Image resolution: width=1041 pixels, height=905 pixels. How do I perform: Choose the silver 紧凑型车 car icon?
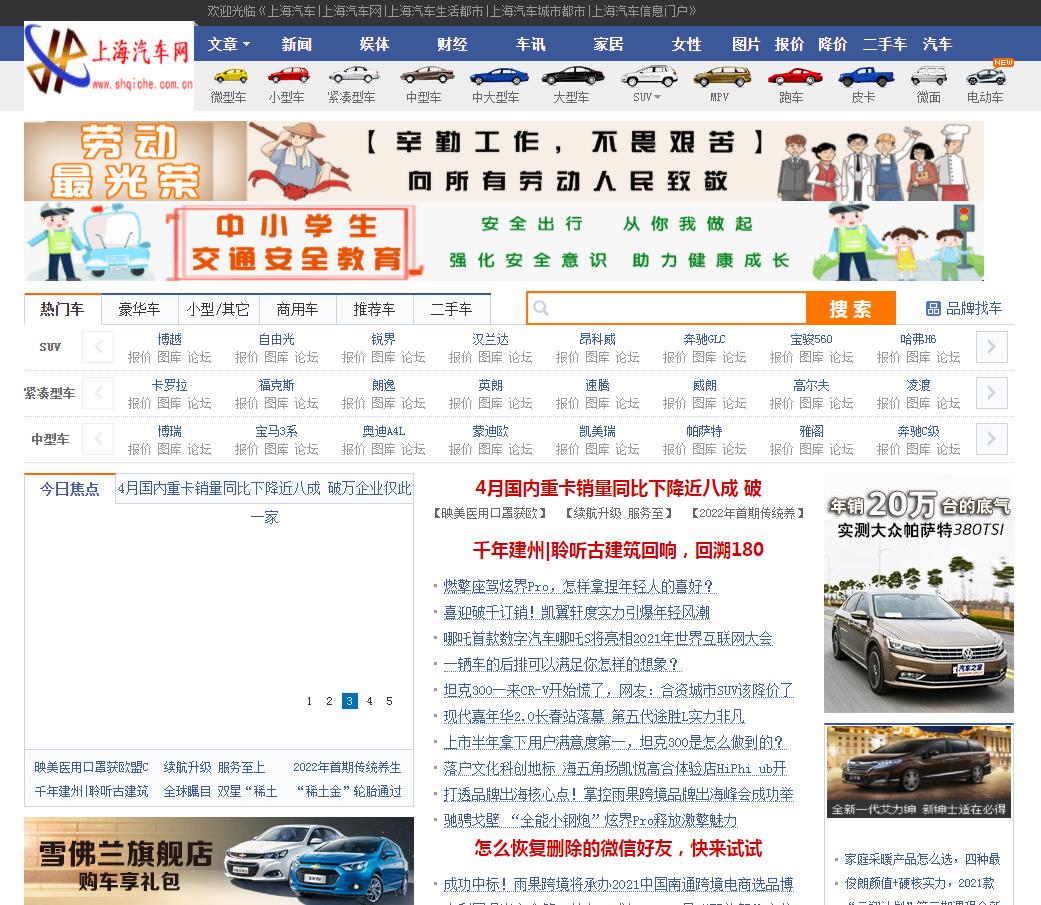[x=353, y=76]
